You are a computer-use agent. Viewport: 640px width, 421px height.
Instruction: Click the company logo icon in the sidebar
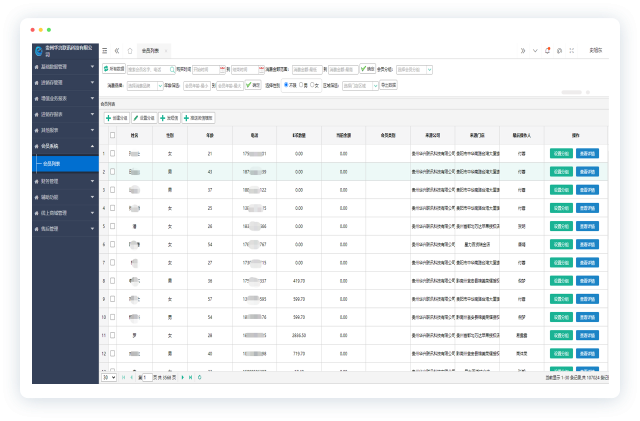(39, 51)
